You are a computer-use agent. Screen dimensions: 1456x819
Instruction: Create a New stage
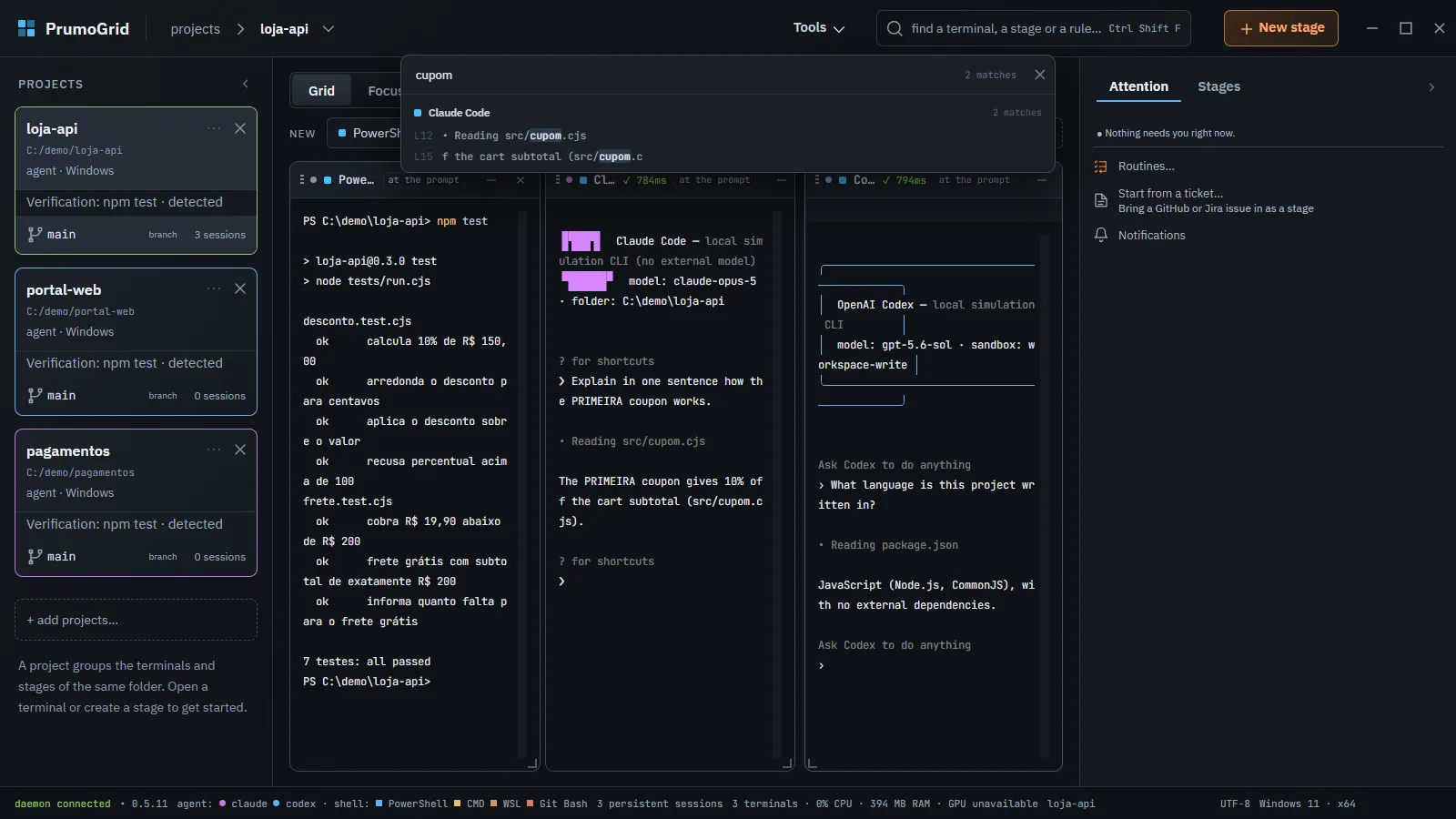(x=1281, y=28)
